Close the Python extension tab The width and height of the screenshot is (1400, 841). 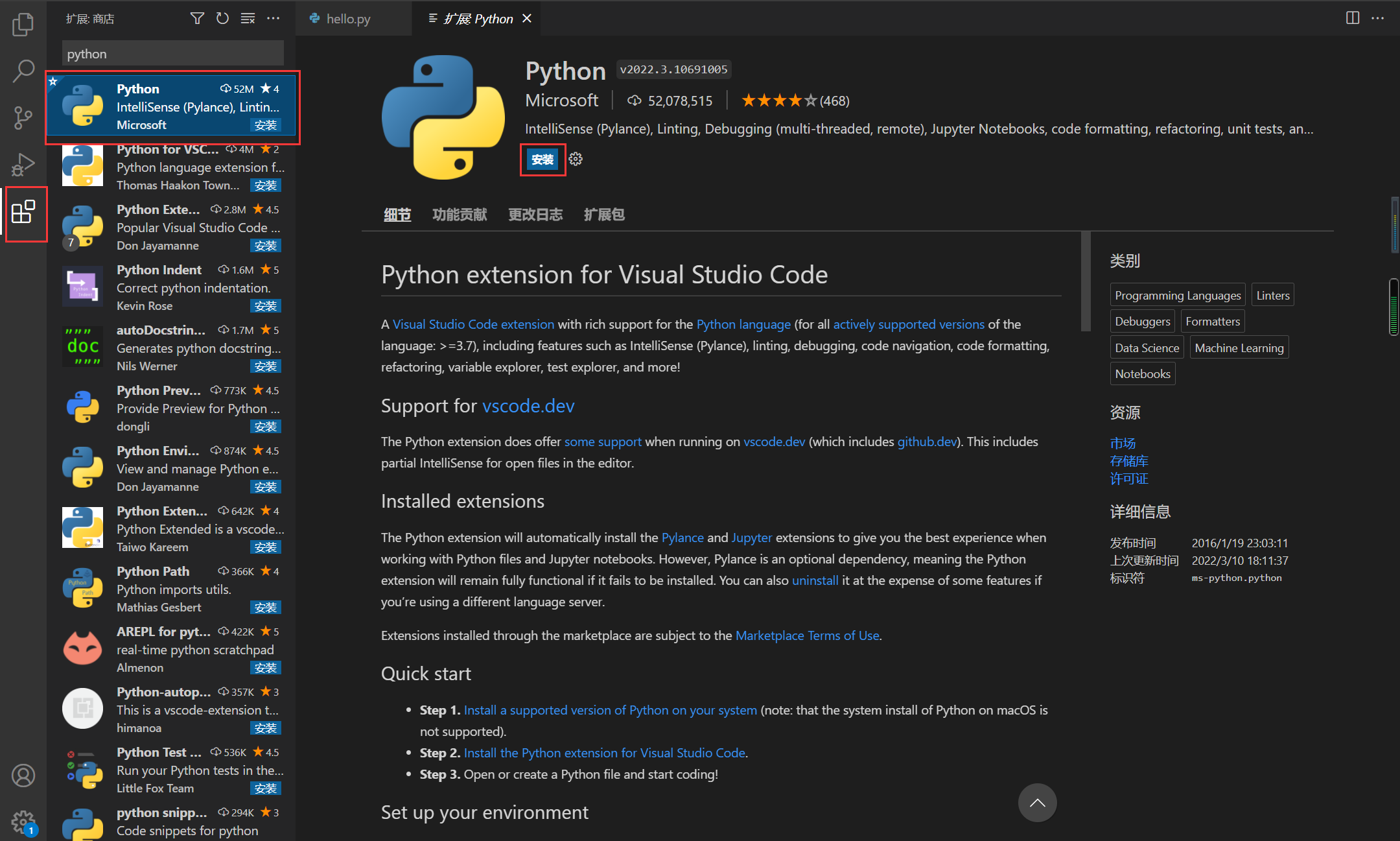pyautogui.click(x=527, y=18)
